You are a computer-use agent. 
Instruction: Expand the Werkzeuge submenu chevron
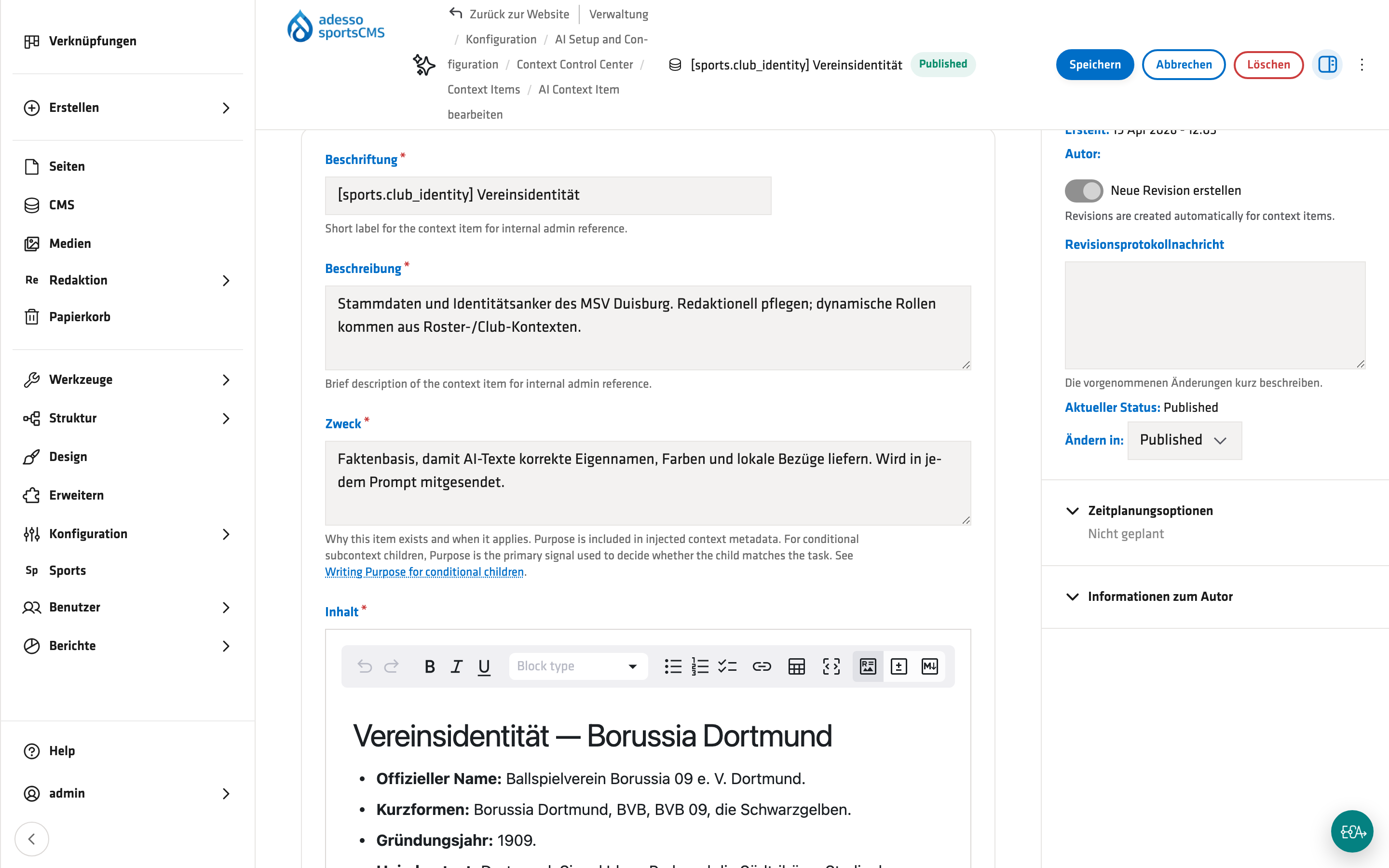pyautogui.click(x=226, y=380)
